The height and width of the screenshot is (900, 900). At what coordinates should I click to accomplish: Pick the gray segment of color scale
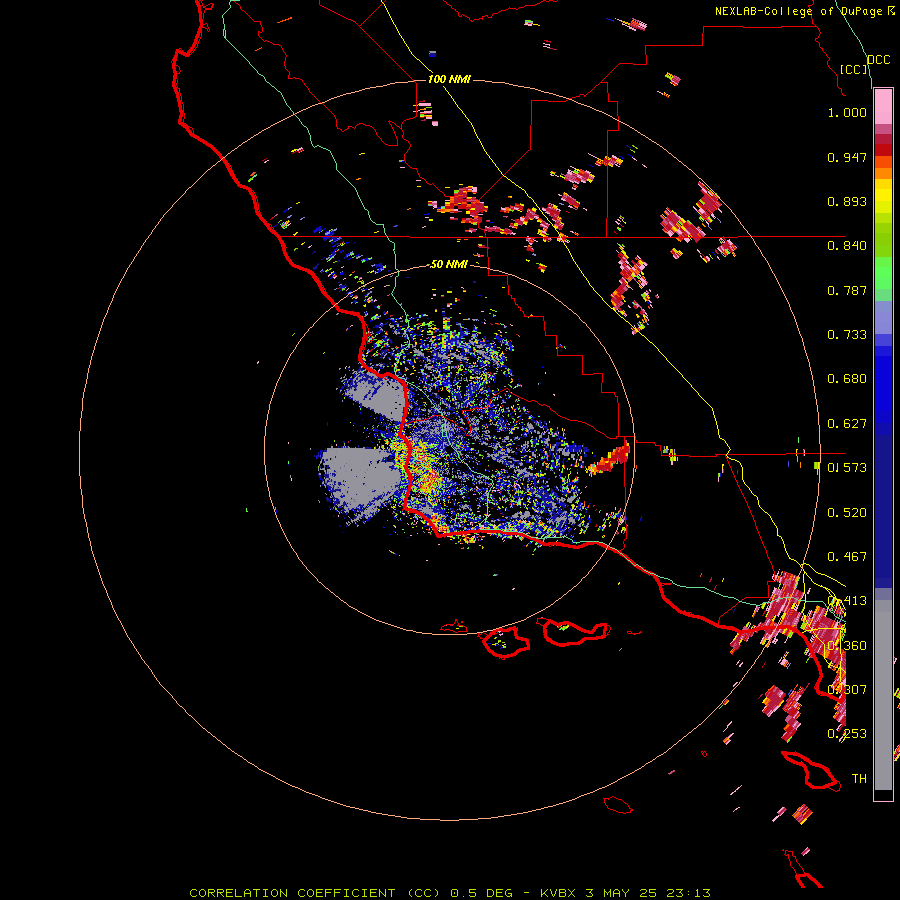[883, 695]
